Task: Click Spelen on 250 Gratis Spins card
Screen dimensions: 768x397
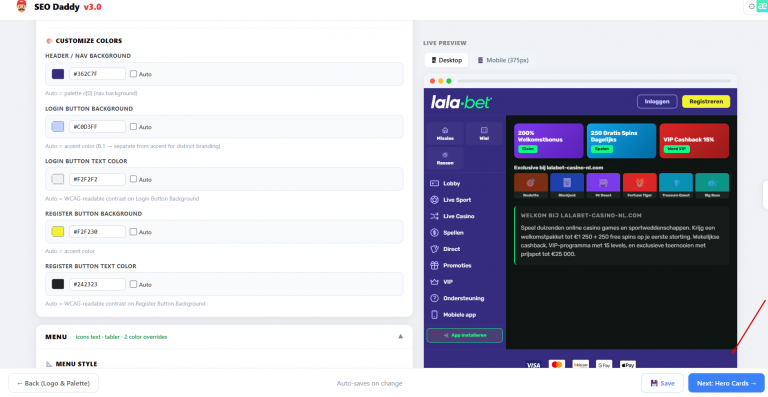Action: pos(601,149)
